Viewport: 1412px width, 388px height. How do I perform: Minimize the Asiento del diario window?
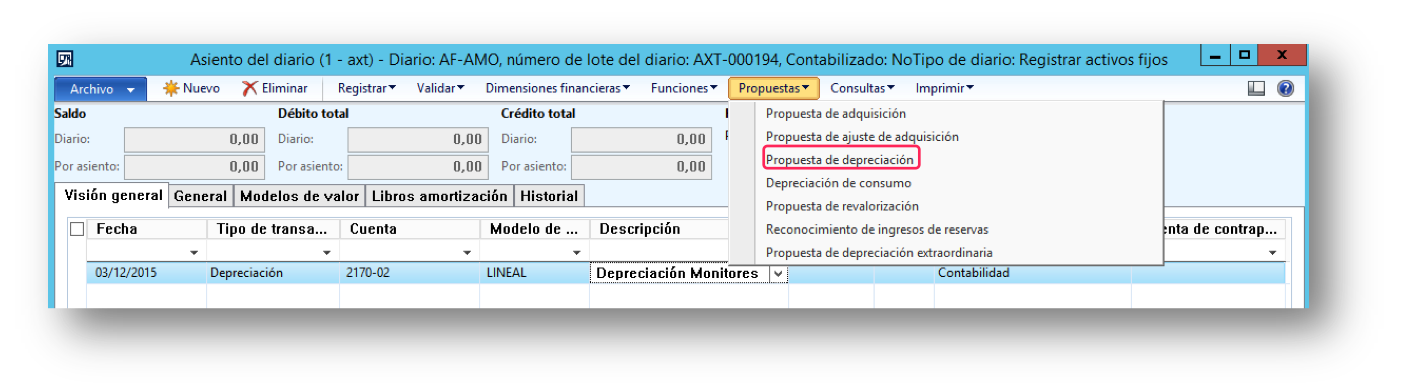(x=1214, y=55)
